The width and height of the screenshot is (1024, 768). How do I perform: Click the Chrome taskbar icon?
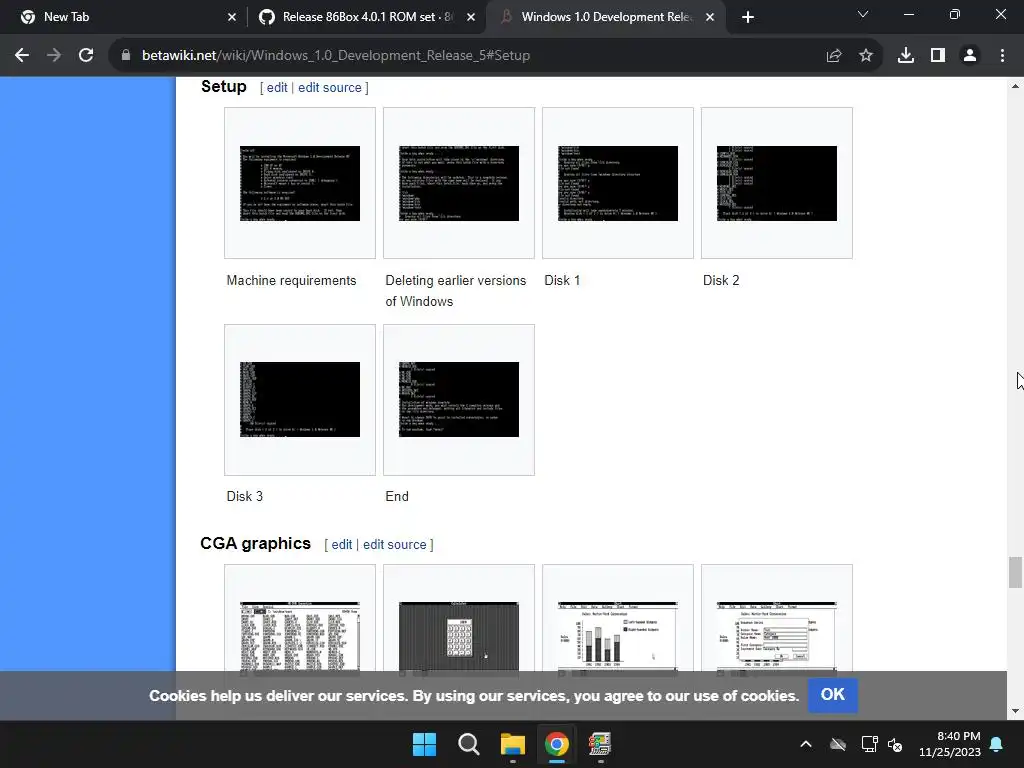[556, 744]
